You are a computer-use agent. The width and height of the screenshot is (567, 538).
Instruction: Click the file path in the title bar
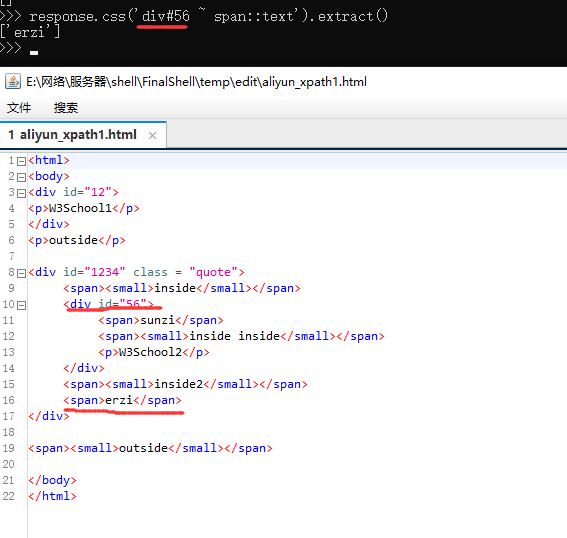click(196, 82)
